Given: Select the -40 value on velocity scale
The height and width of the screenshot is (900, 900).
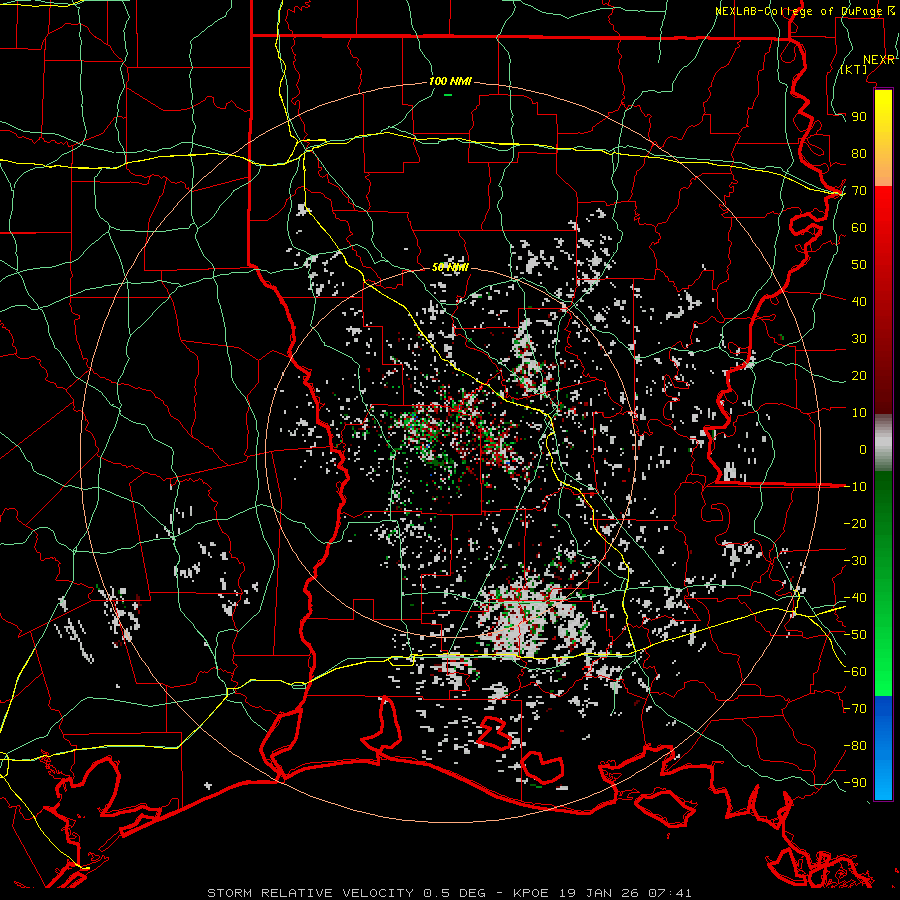Looking at the screenshot, I should click(855, 598).
